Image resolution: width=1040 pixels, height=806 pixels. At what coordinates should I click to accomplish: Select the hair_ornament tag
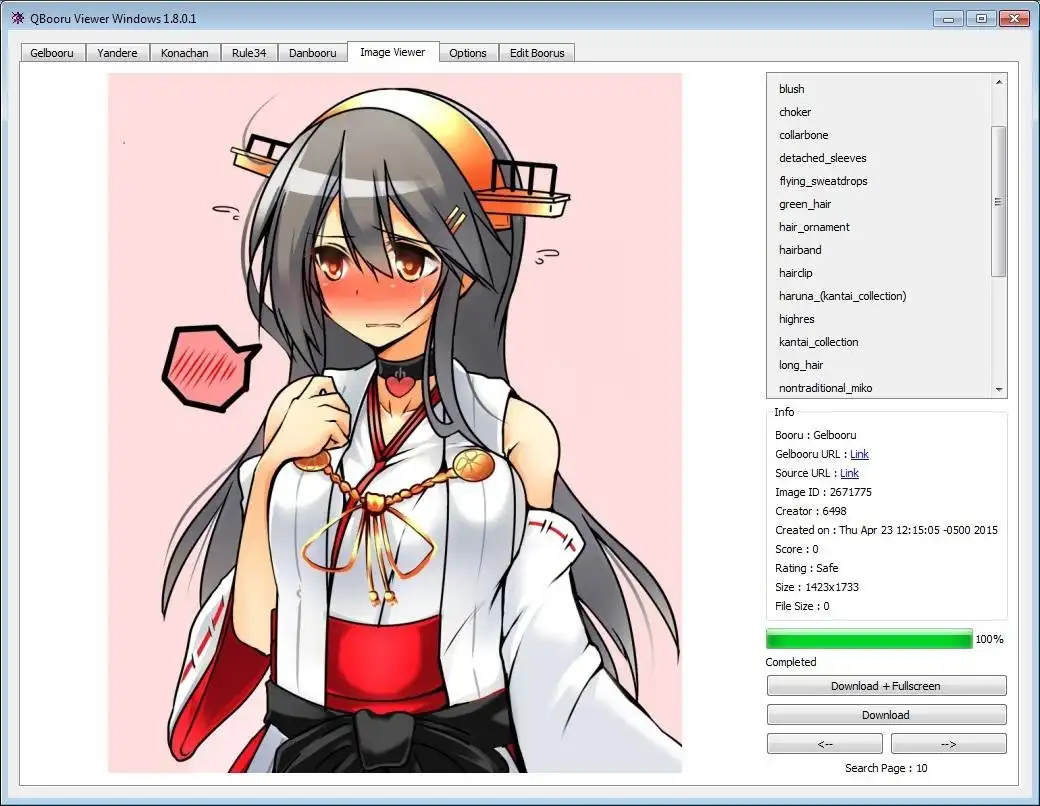click(814, 227)
